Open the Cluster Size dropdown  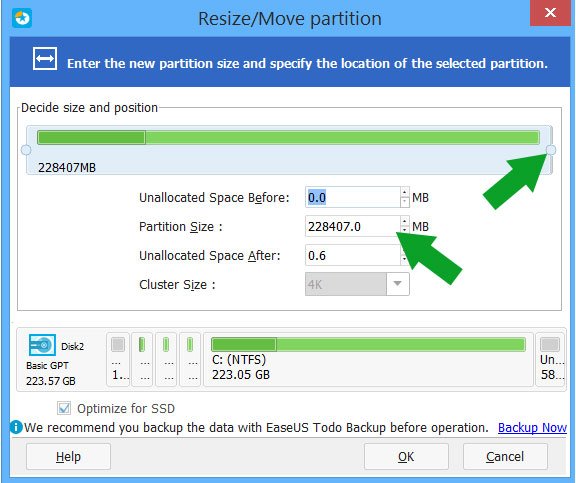[397, 284]
